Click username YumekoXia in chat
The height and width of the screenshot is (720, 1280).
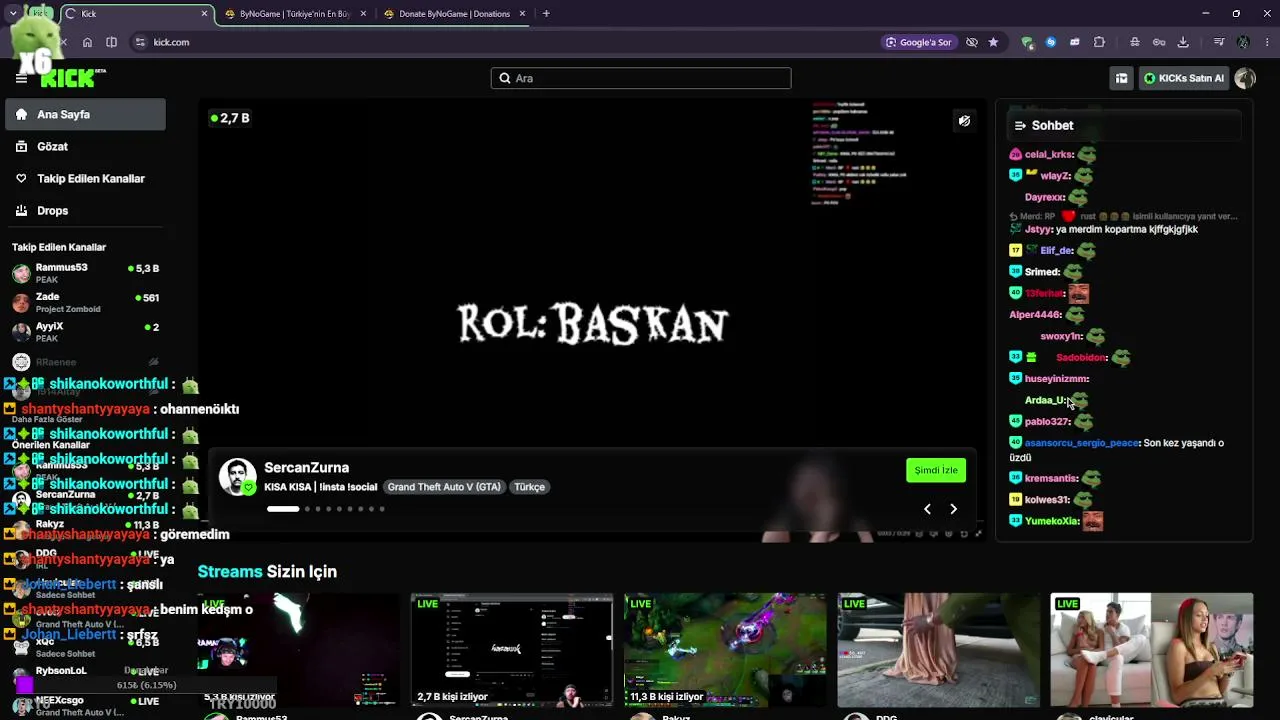tap(1052, 521)
